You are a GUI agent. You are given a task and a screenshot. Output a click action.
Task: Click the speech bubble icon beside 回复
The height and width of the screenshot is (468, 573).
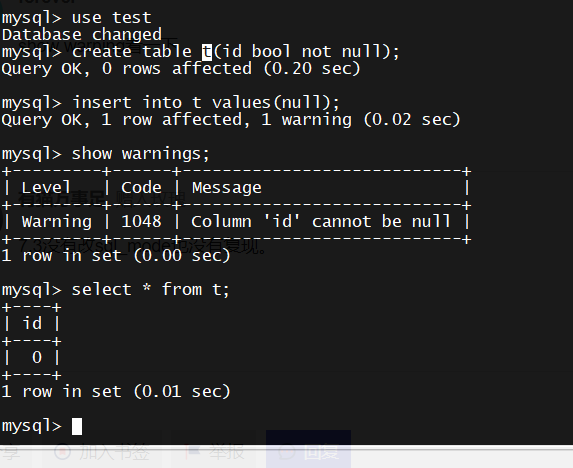pos(287,452)
